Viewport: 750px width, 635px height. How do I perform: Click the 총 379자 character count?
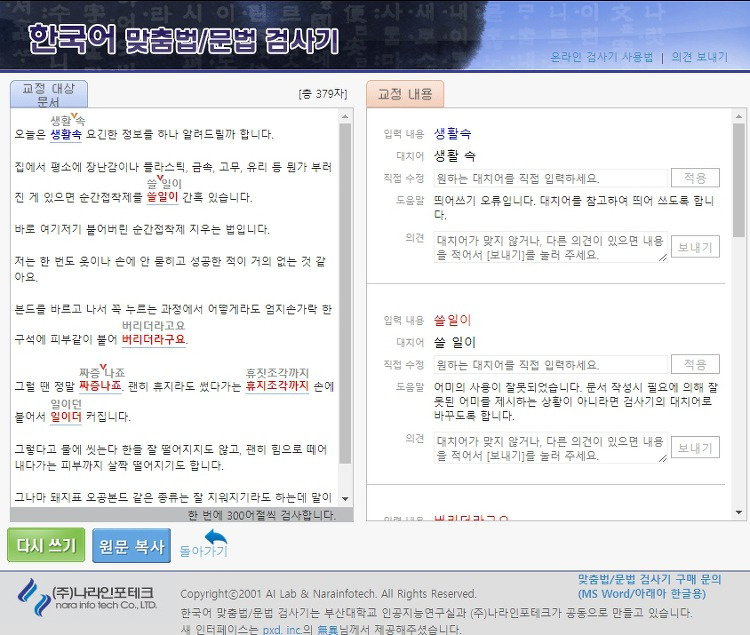[x=323, y=94]
